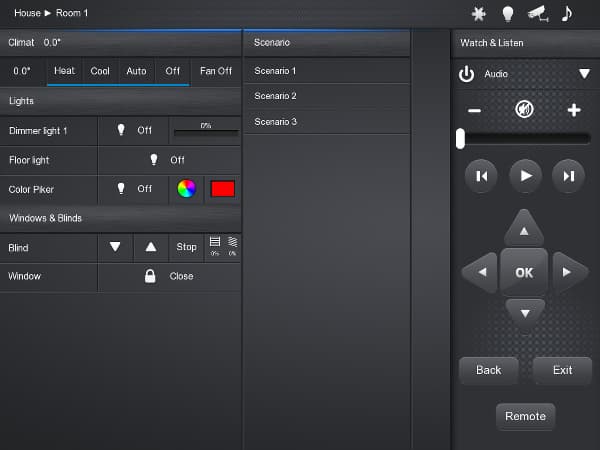Navigate left on the remote pad
The image size is (600, 450).
[480, 272]
